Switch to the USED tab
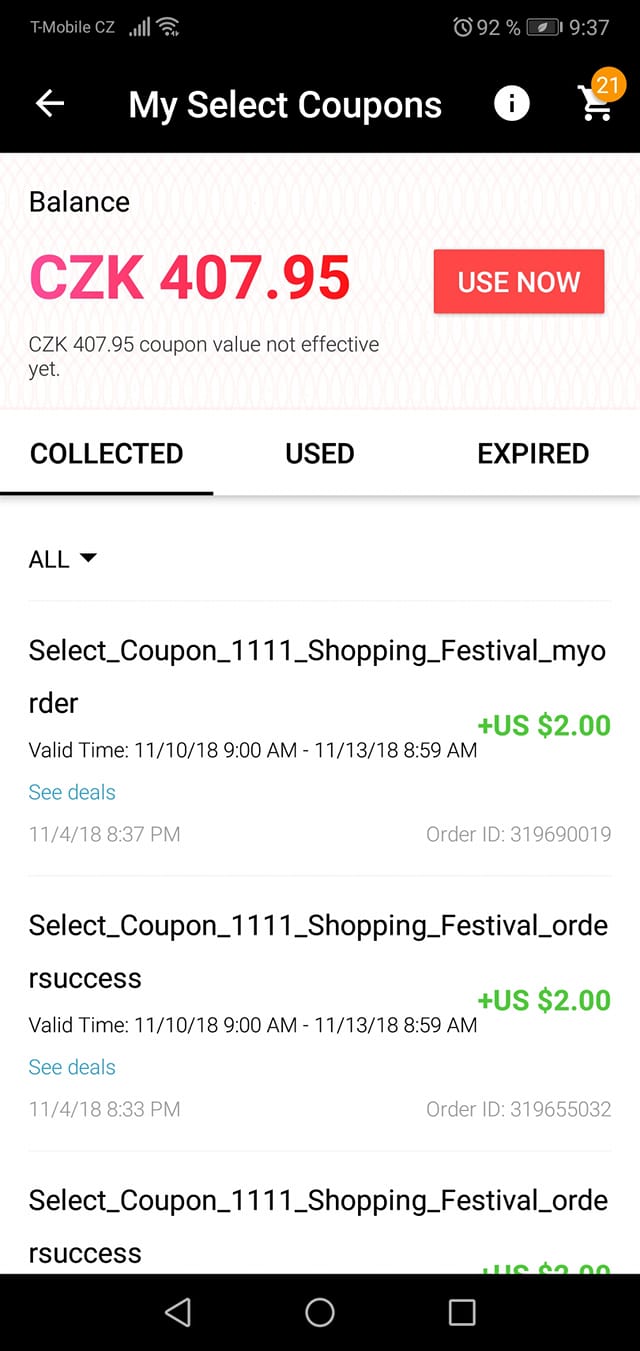The height and width of the screenshot is (1351, 640). [320, 453]
